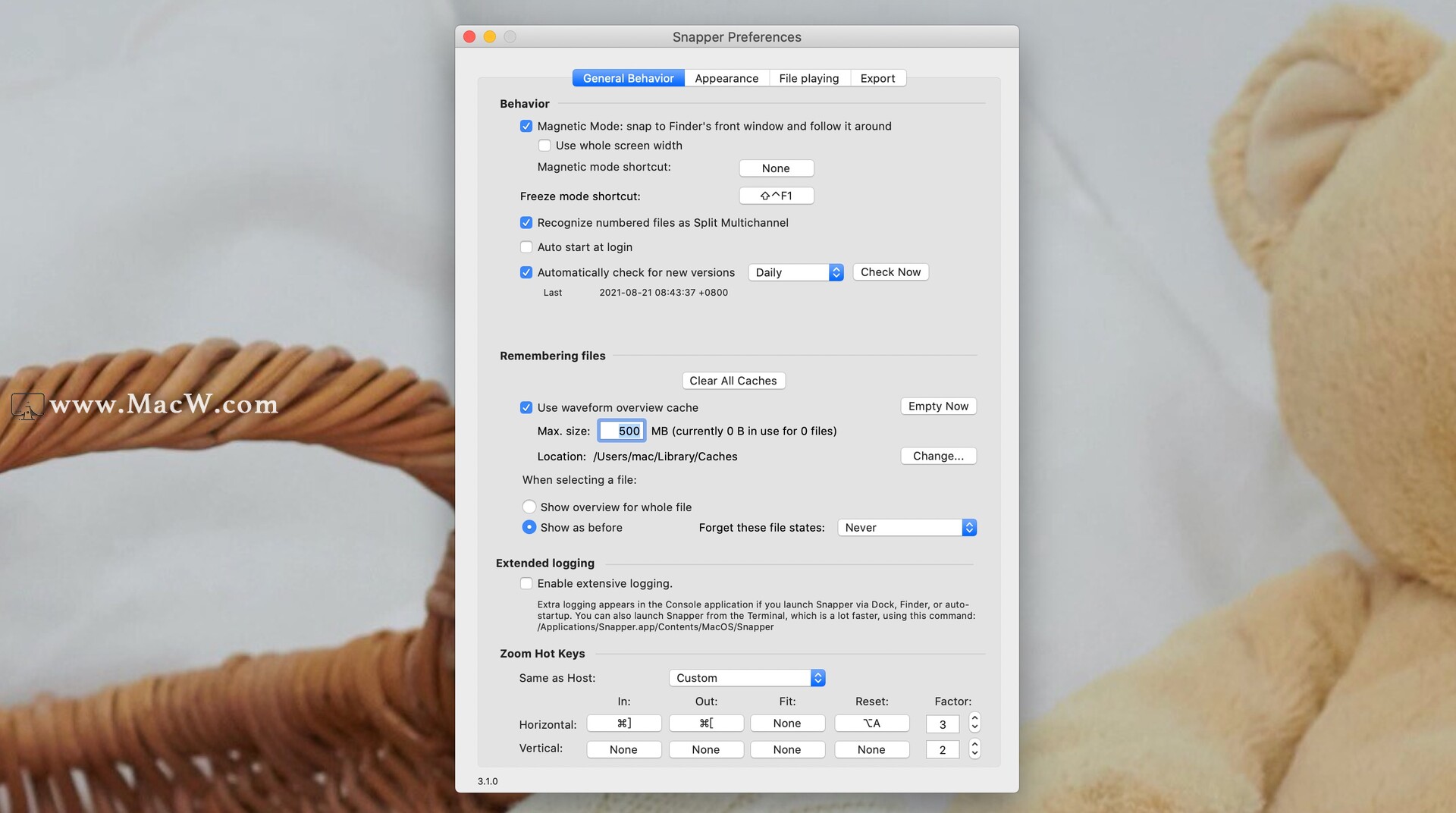Set the Vertical zoom Out shortcut
The width and height of the screenshot is (1456, 813).
(x=706, y=749)
